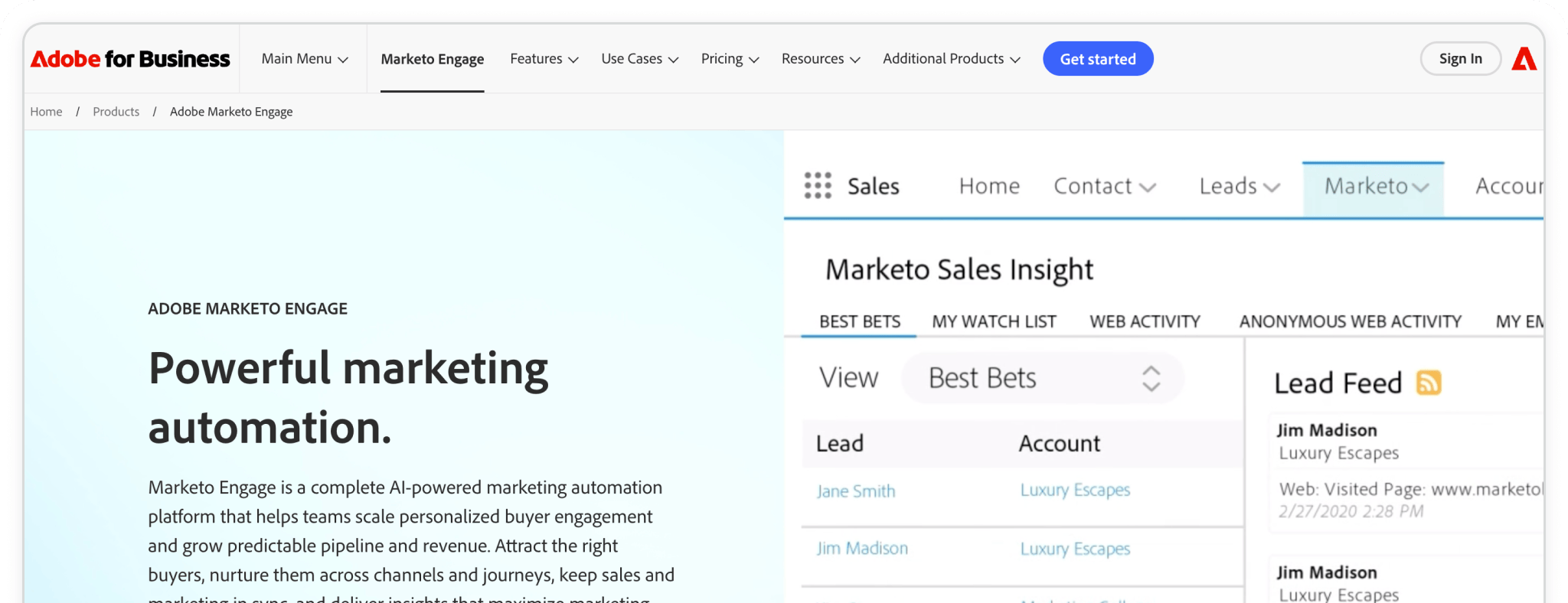The height and width of the screenshot is (603, 1568).
Task: Expand the Main Menu dropdown
Action: 305,59
